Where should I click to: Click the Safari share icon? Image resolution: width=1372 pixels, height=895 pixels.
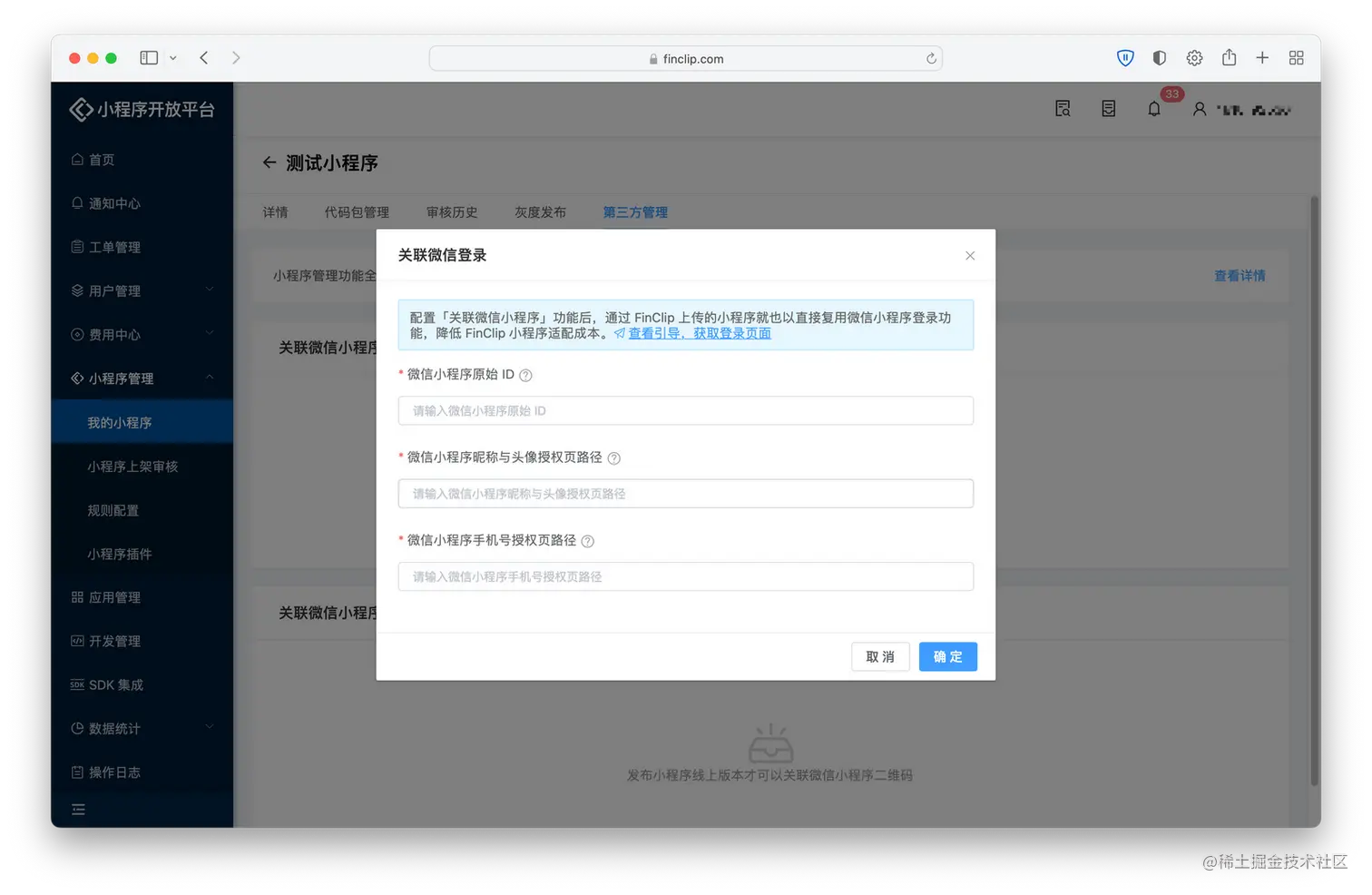pyautogui.click(x=1229, y=57)
